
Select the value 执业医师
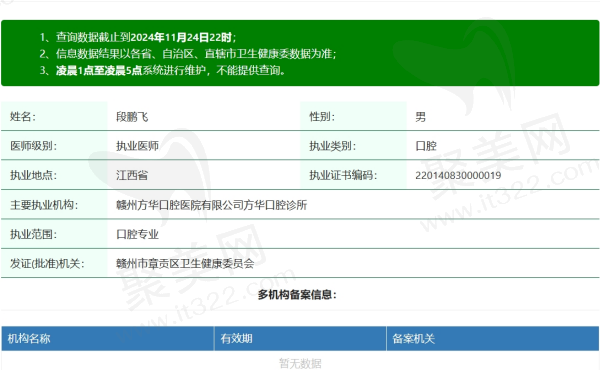(x=137, y=146)
